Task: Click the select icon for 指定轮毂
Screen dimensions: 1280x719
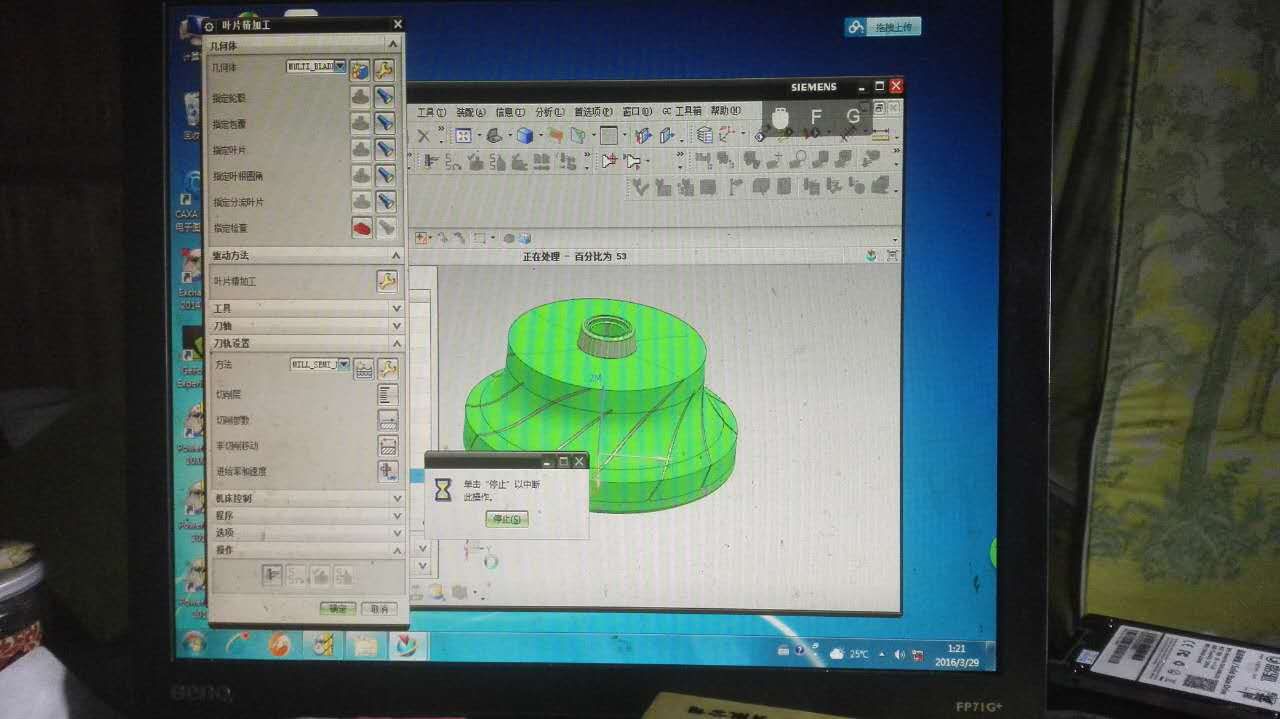Action: (361, 97)
